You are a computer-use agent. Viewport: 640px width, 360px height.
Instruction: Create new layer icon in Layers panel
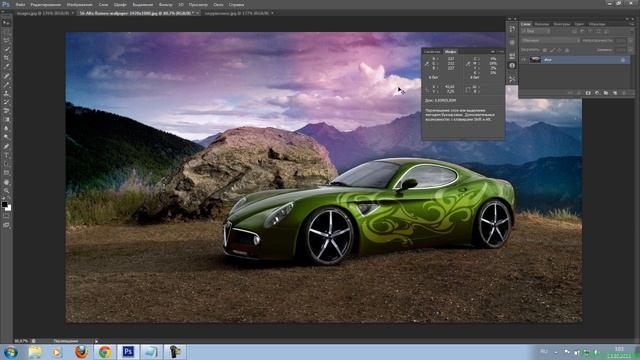tap(615, 93)
